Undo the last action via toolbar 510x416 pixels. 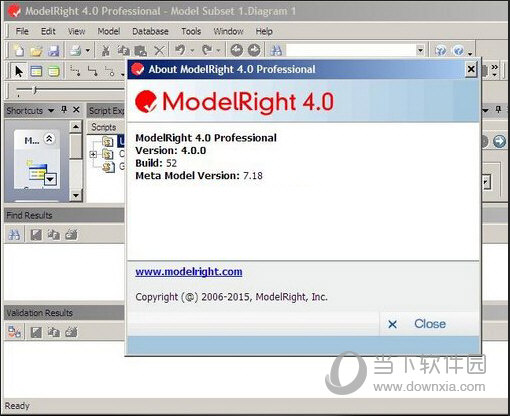180,50
